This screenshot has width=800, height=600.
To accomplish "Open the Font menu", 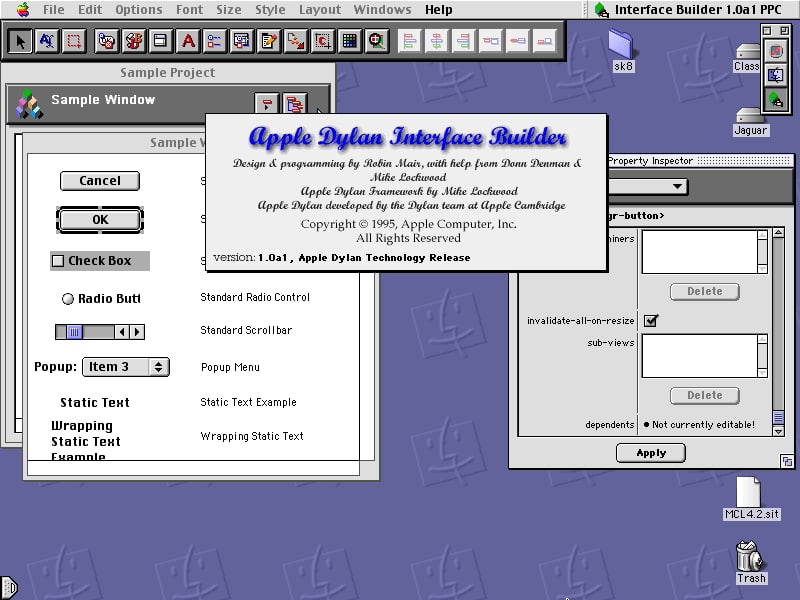I will point(189,9).
